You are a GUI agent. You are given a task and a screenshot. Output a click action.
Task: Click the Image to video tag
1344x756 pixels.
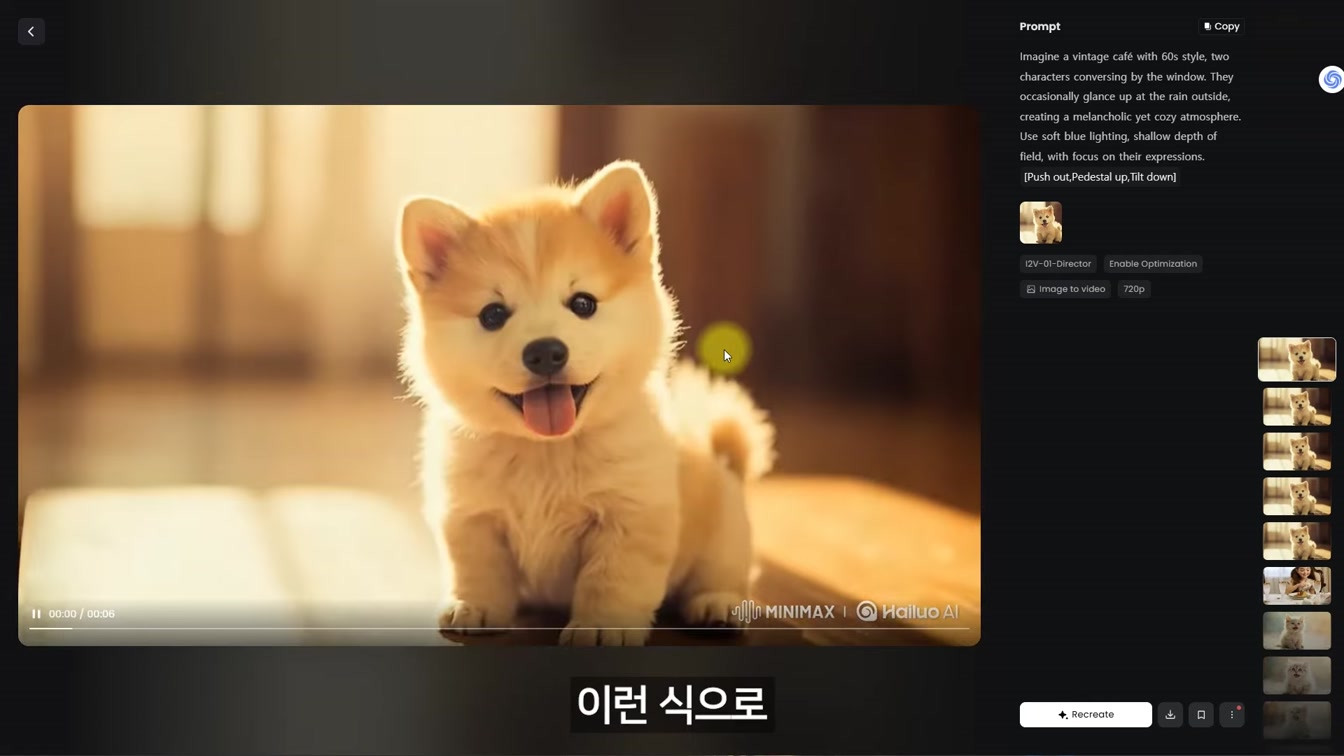(x=1065, y=289)
